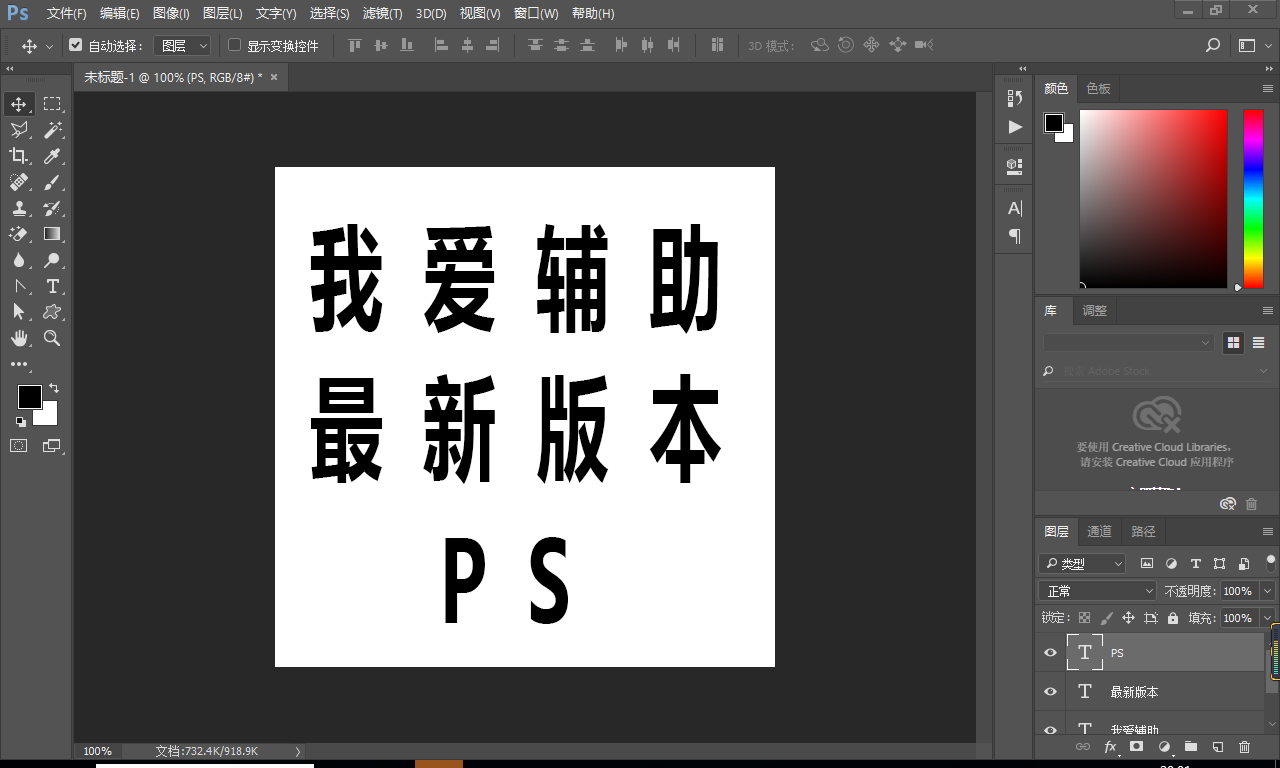Image resolution: width=1280 pixels, height=768 pixels.
Task: Switch to the 路径 tab
Action: coord(1143,531)
